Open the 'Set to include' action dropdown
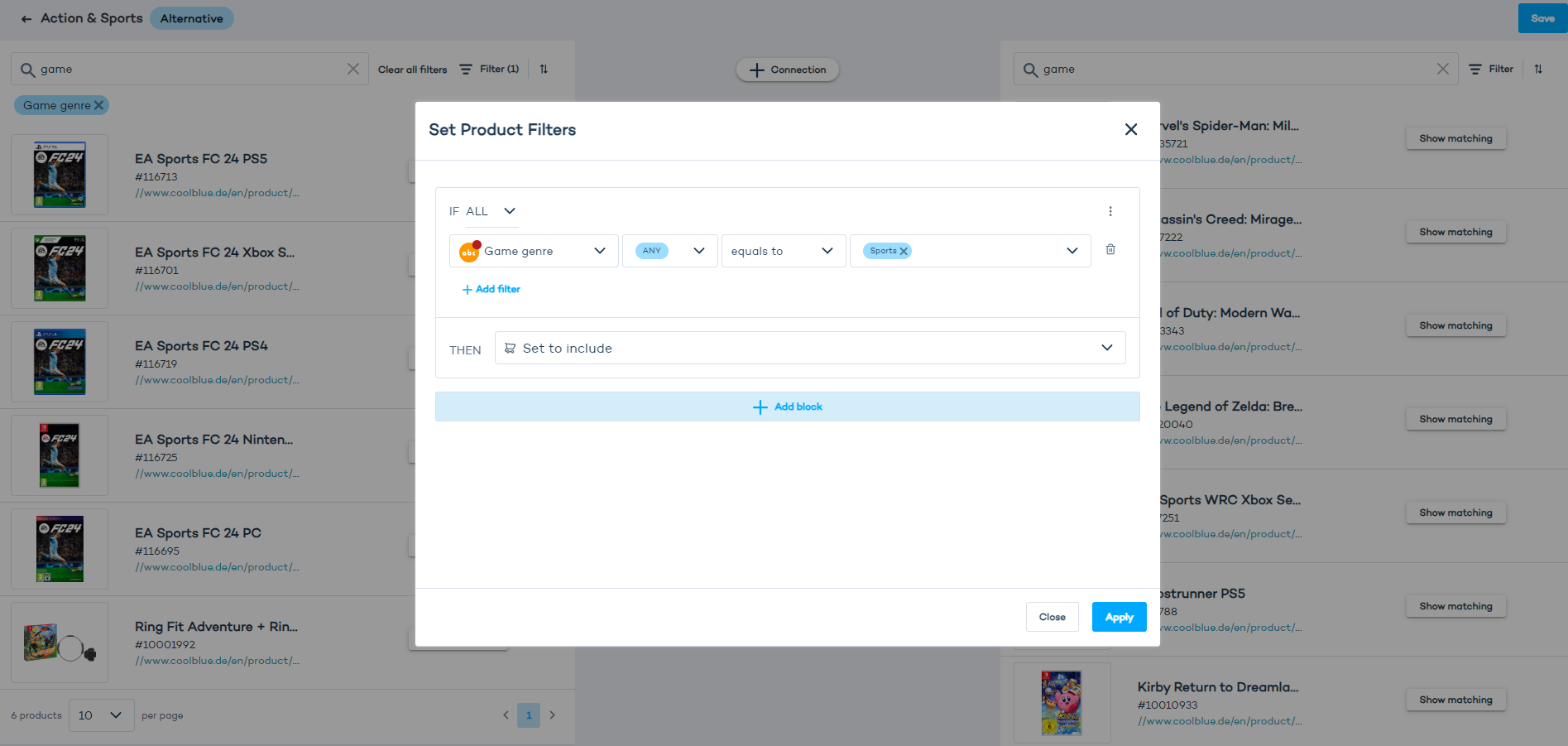 click(810, 348)
